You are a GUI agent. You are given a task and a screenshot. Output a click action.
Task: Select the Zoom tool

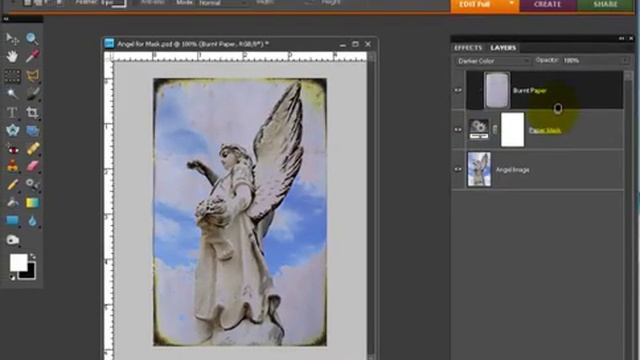32,39
